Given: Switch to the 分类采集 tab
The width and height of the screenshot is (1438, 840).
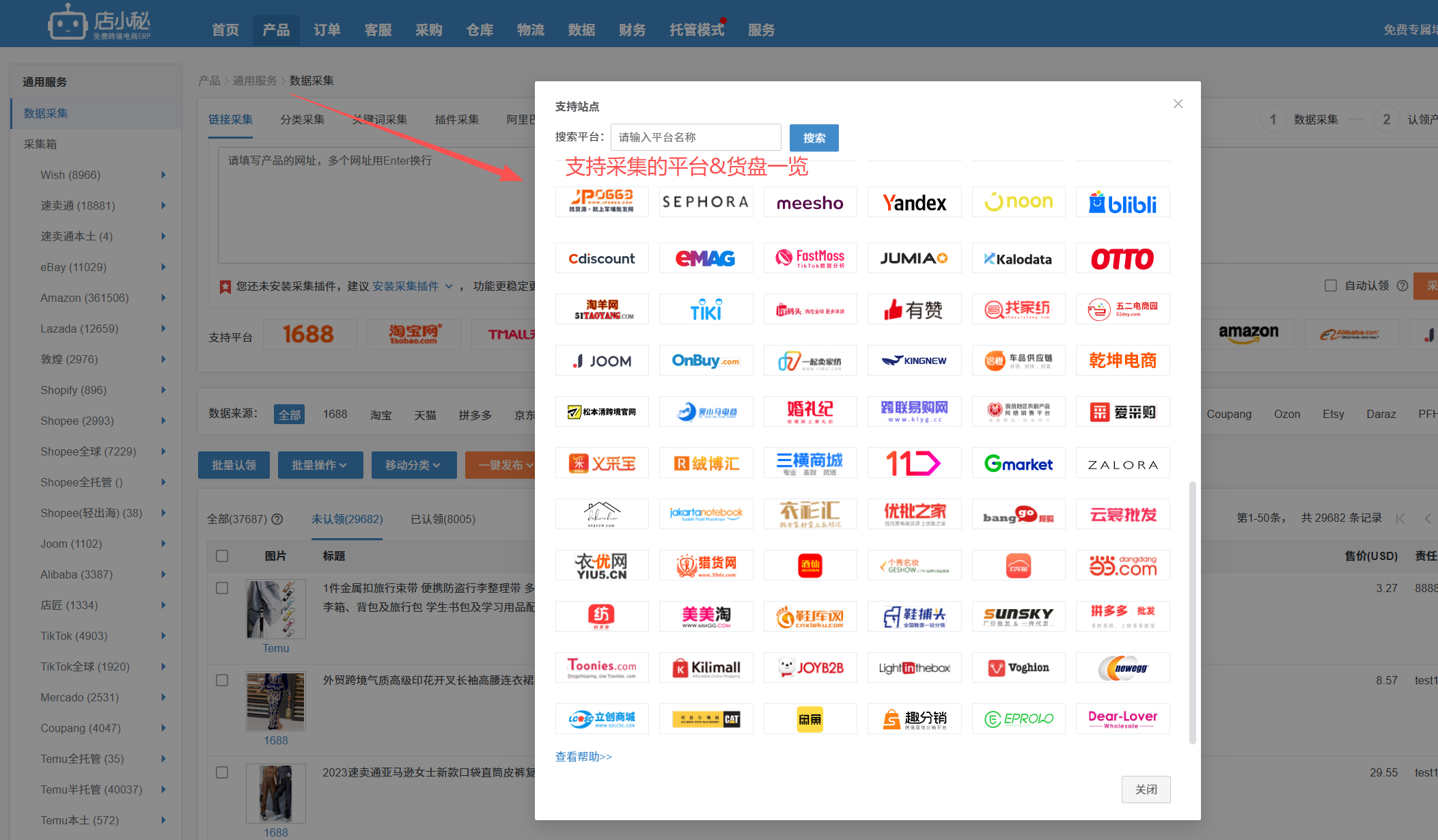Looking at the screenshot, I should click(x=303, y=120).
